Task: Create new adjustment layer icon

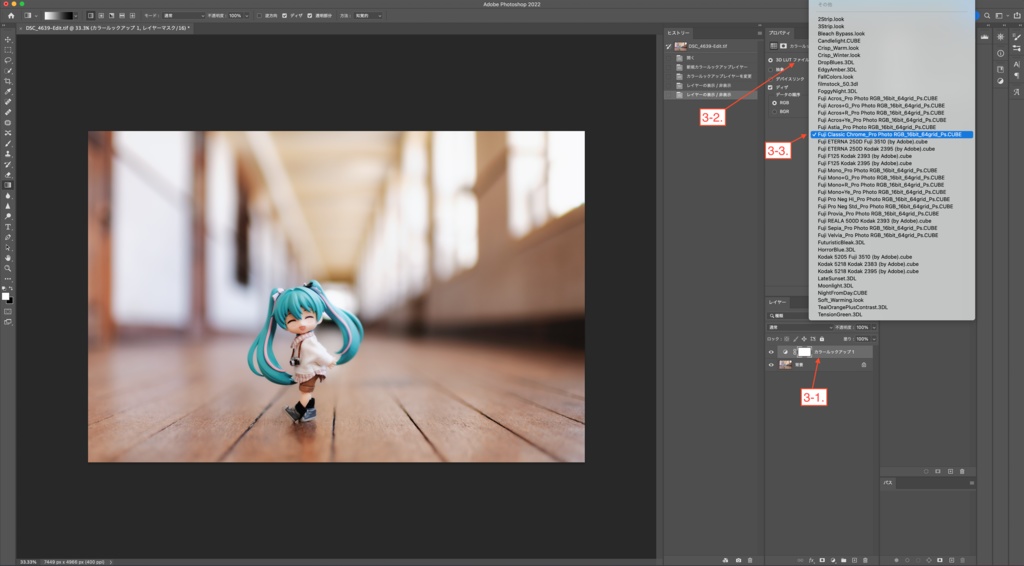Action: pyautogui.click(x=833, y=560)
